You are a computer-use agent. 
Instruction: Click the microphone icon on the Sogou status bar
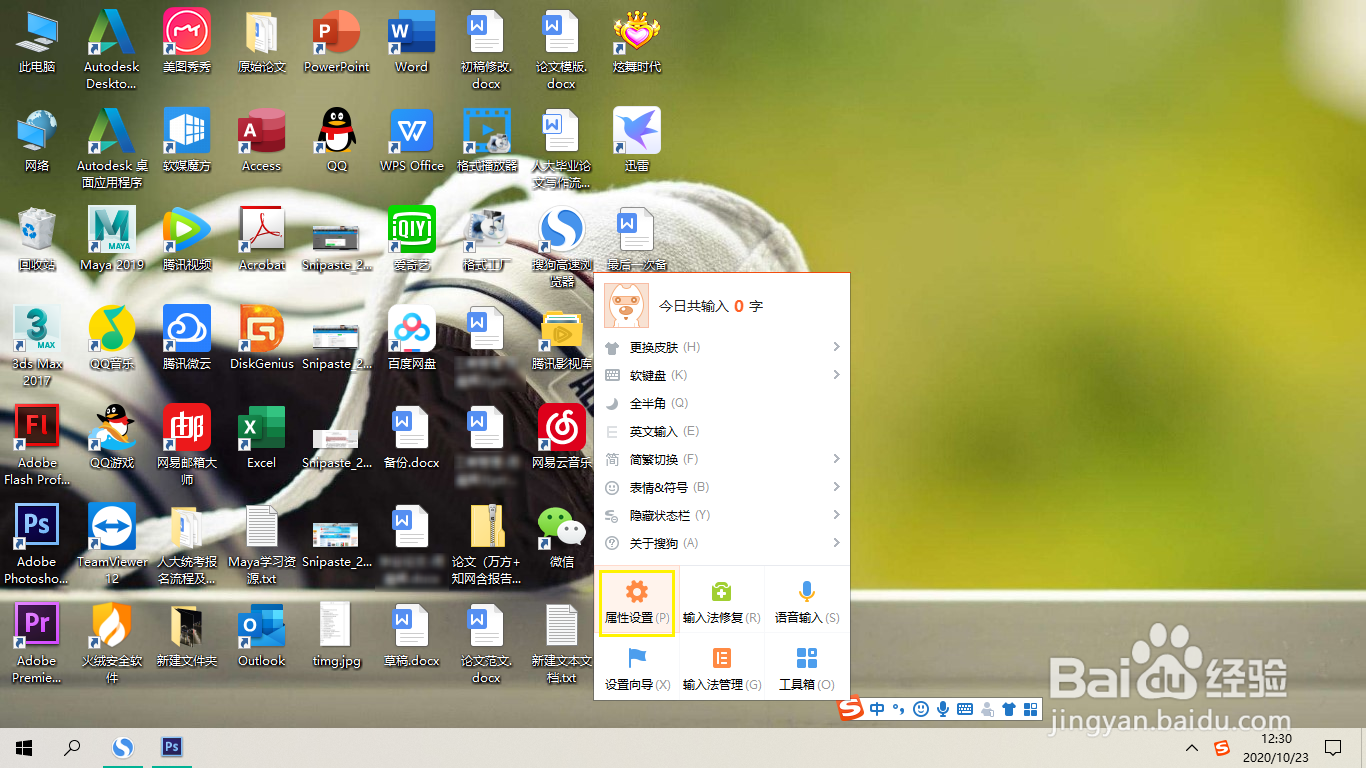pos(942,709)
